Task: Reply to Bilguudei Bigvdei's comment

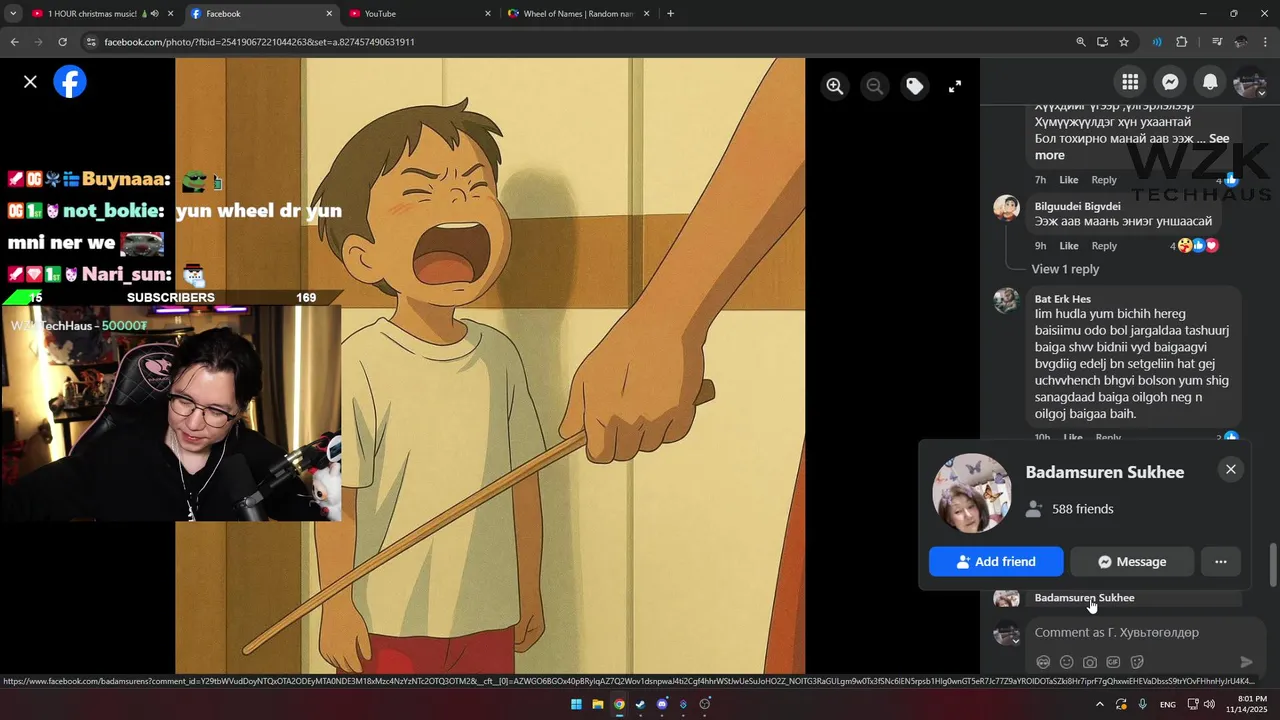Action: 1104,246
